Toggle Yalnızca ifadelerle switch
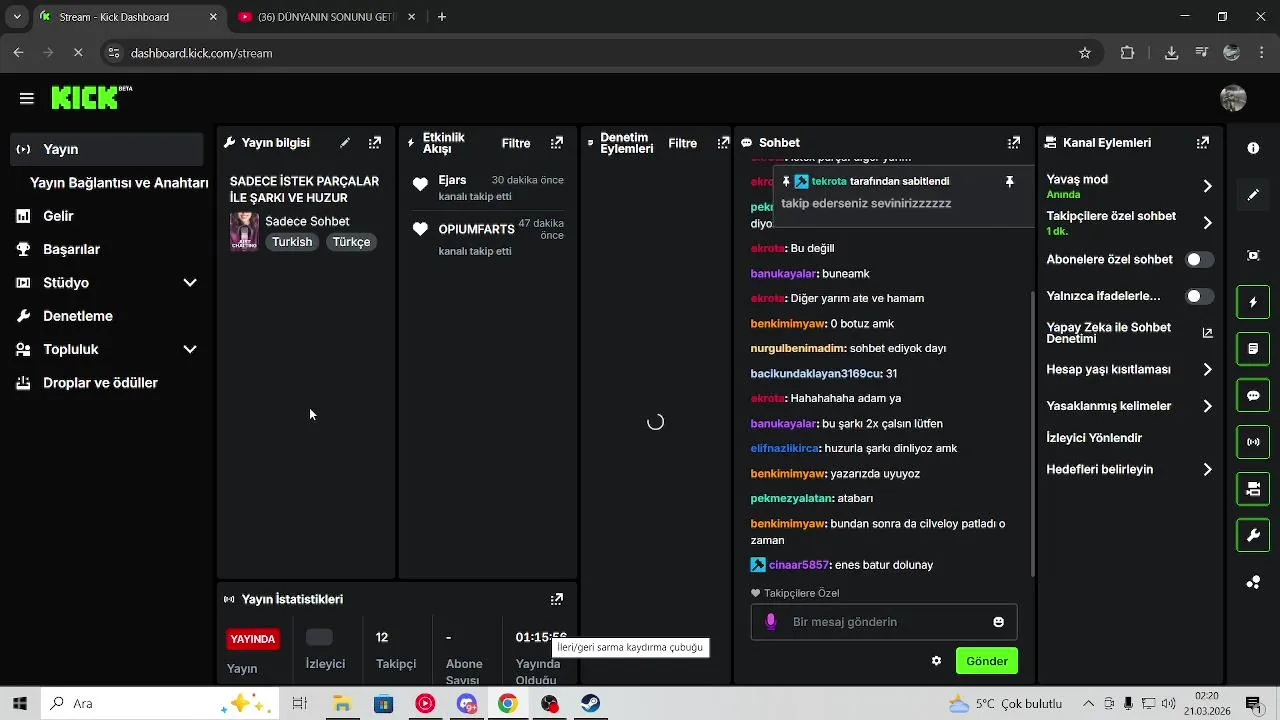Screen dimensions: 1280x720 [1199, 296]
